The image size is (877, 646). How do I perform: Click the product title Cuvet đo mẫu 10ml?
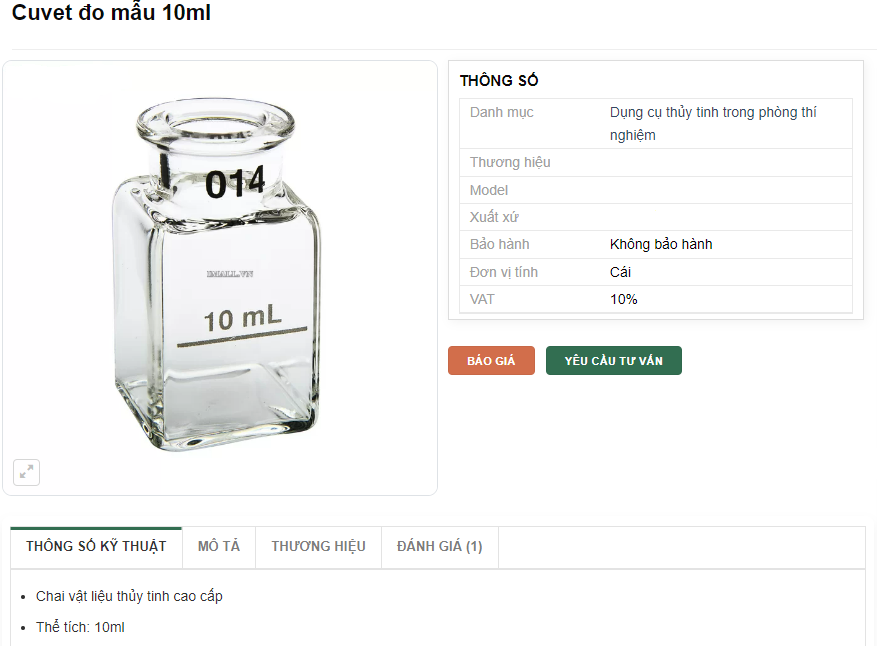[111, 14]
